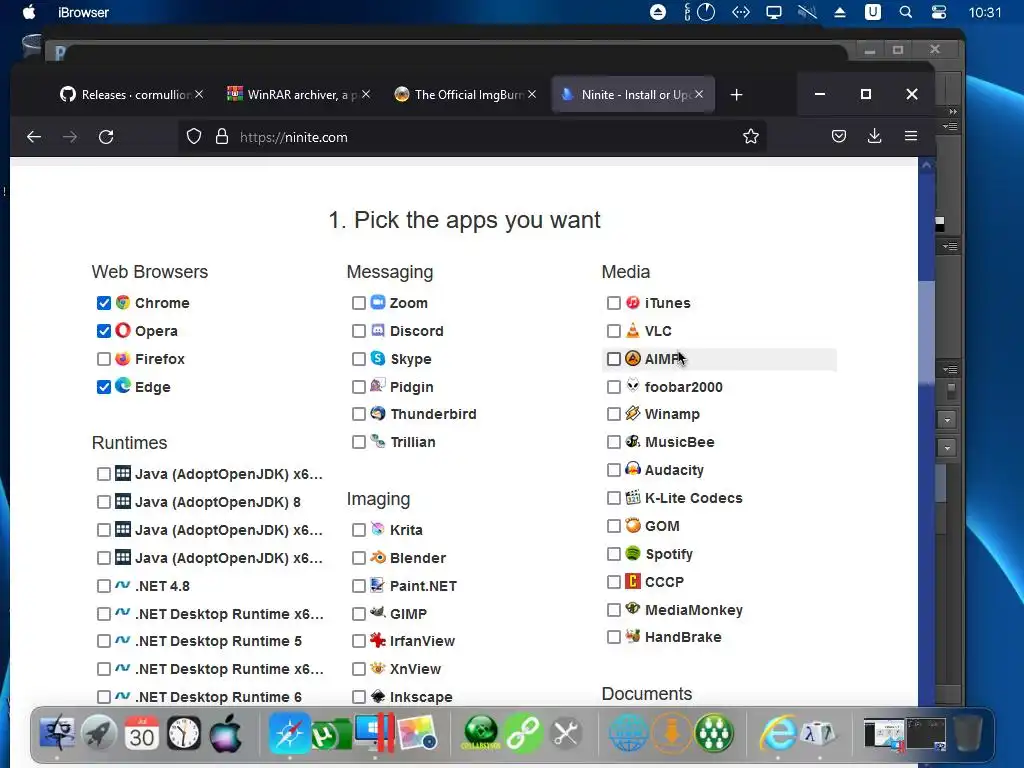The height and width of the screenshot is (768, 1024).
Task: Click the Trillian label
Action: pyautogui.click(x=413, y=442)
